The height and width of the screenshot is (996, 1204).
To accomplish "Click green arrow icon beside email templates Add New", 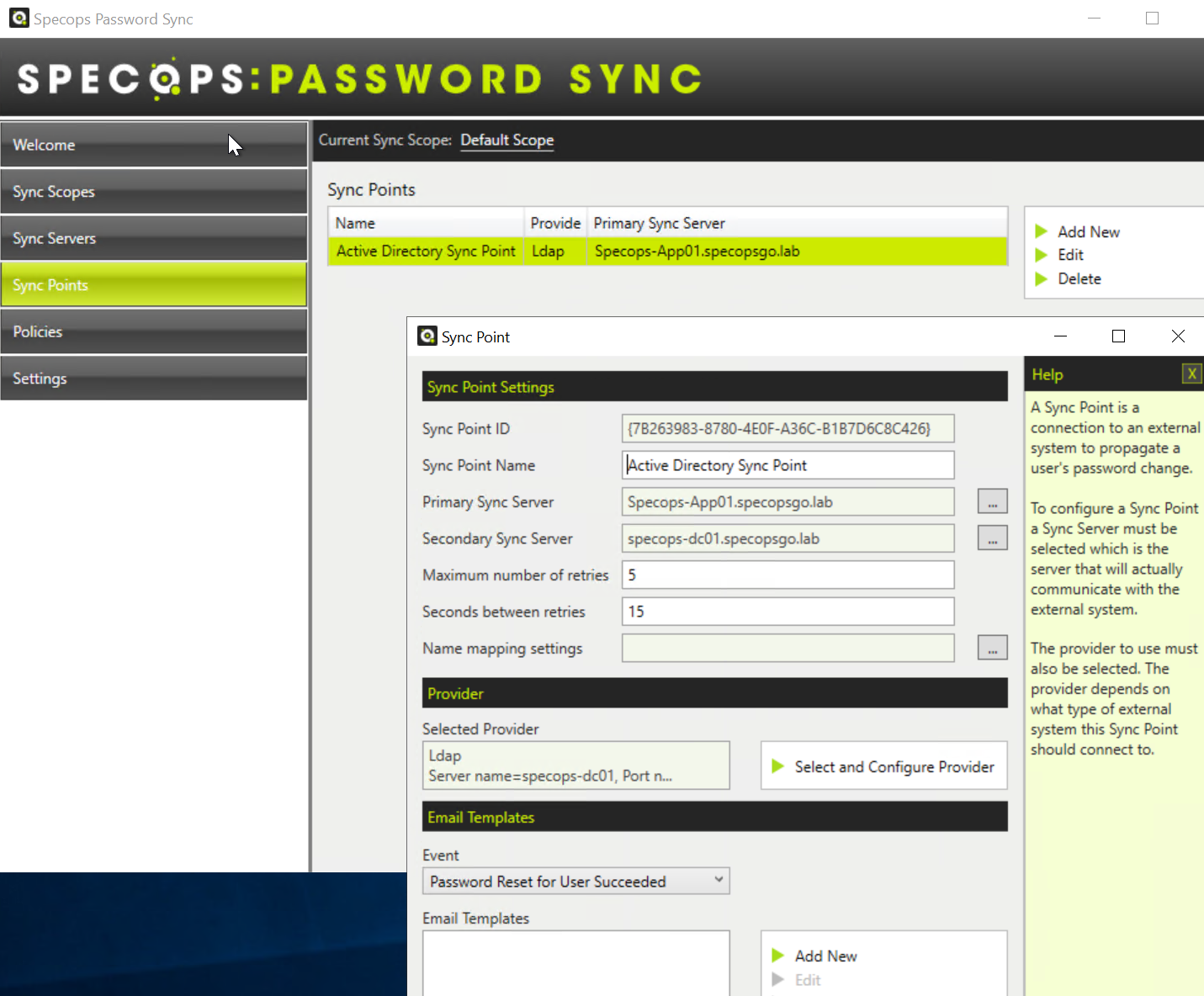I will pyautogui.click(x=778, y=956).
